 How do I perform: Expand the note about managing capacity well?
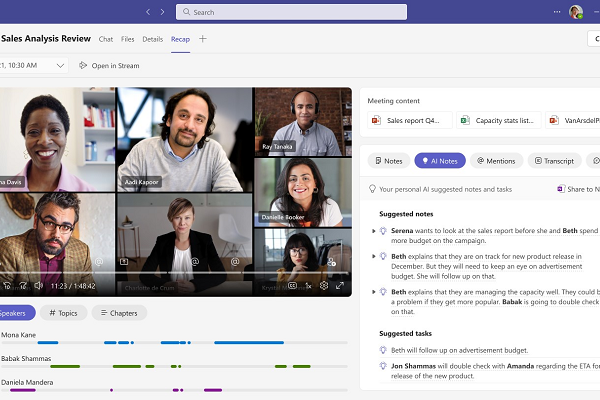point(373,292)
